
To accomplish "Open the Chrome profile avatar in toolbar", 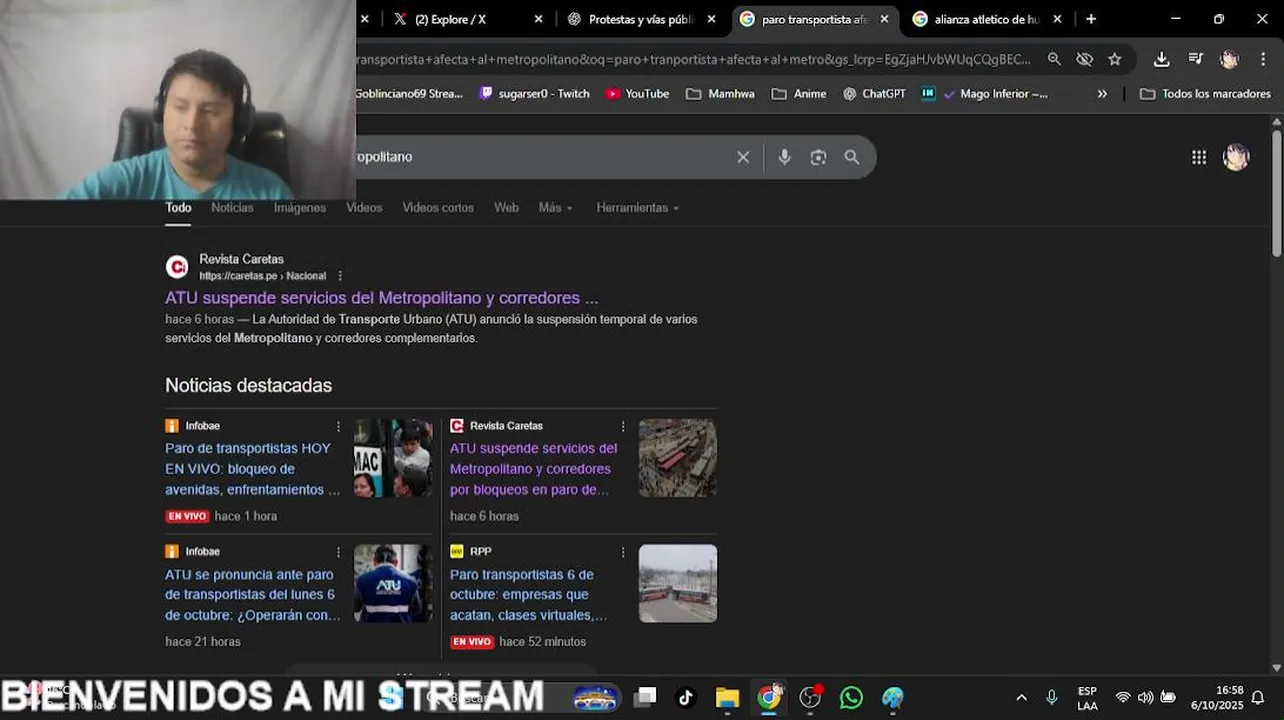I will tap(1229, 59).
